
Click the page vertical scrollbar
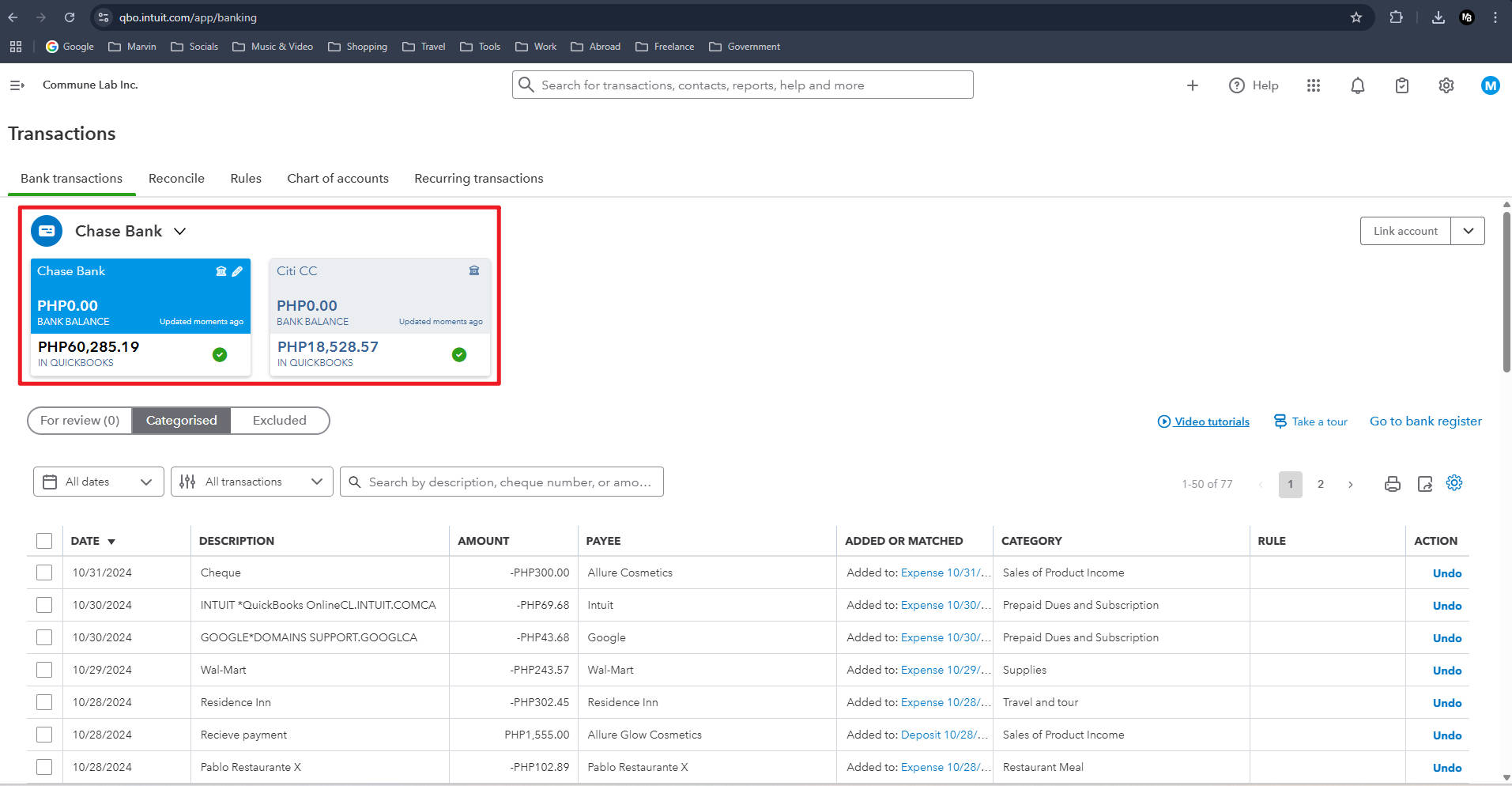1506,291
